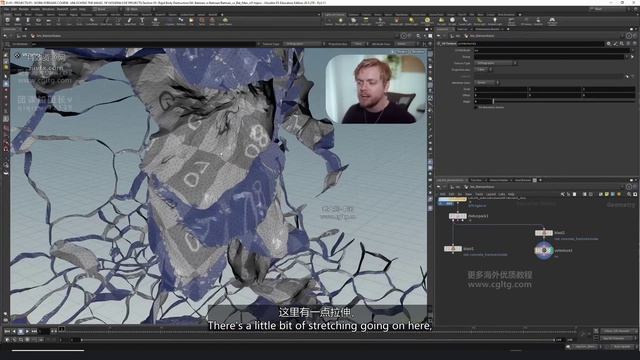
Task: Click the first Offset value field
Action: coord(500,95)
